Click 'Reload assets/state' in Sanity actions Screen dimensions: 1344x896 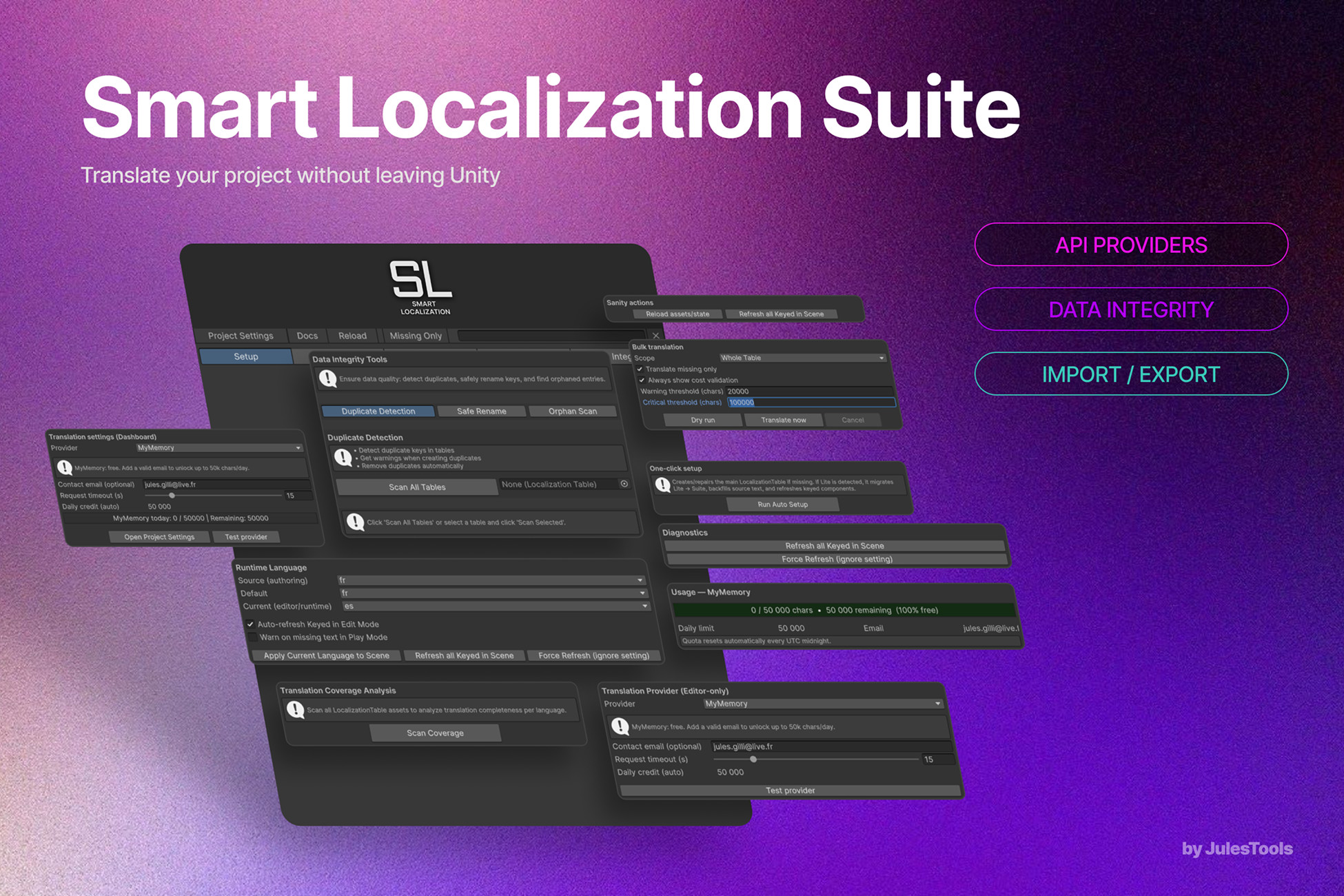coord(678,314)
